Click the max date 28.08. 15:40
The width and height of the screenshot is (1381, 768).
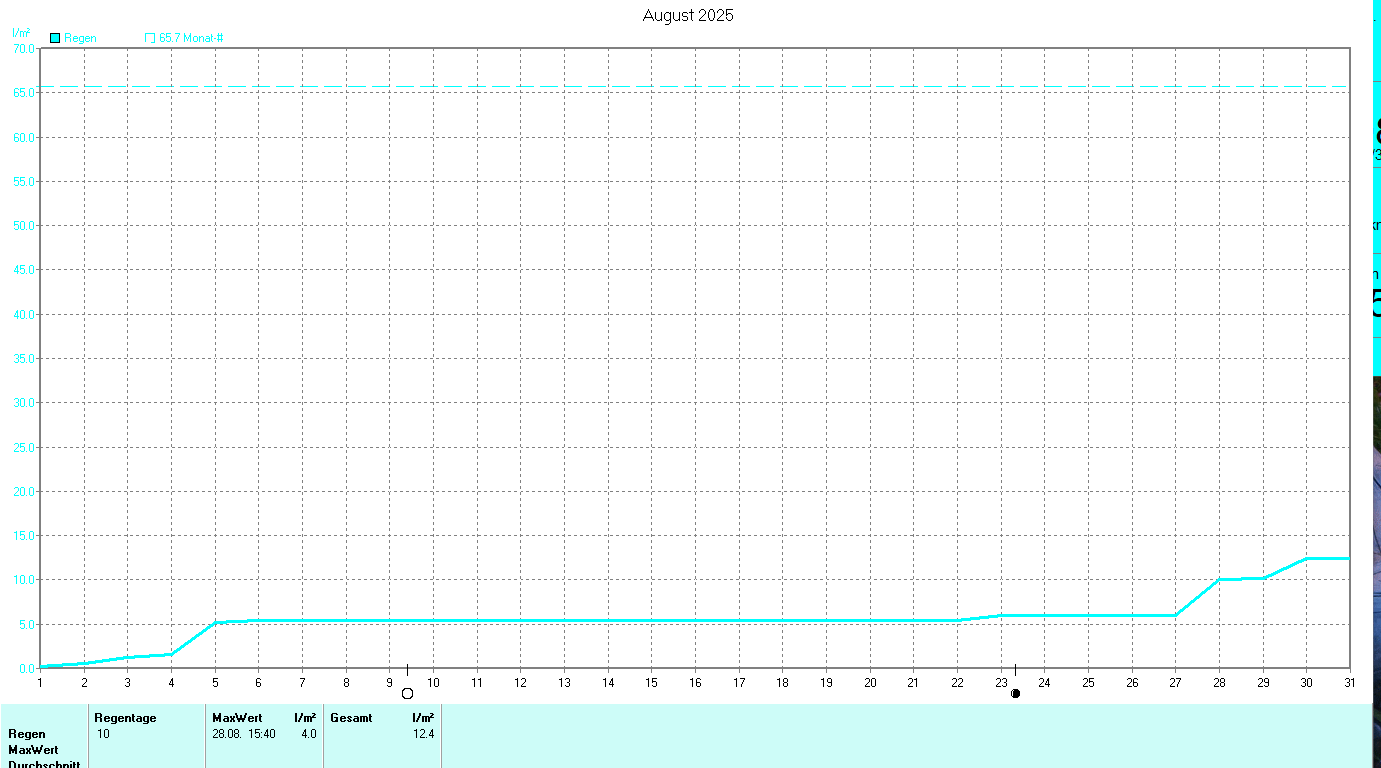[244, 734]
